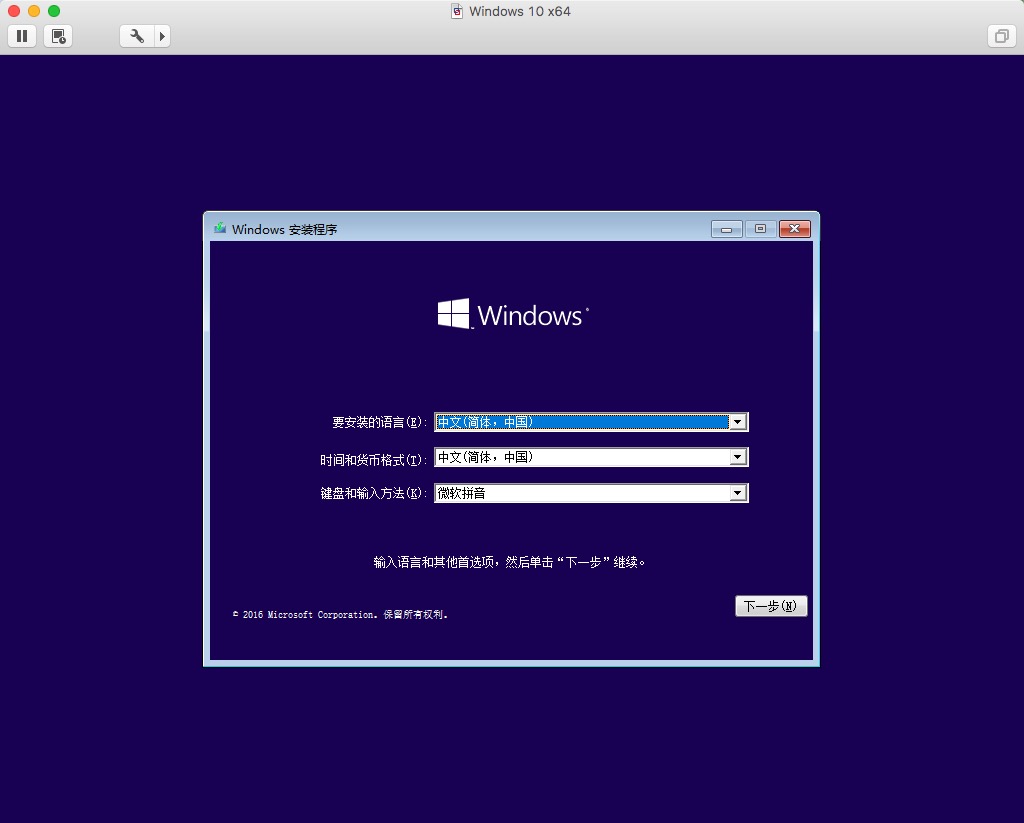
Task: Click the 下一步(N) button
Action: pyautogui.click(x=771, y=606)
